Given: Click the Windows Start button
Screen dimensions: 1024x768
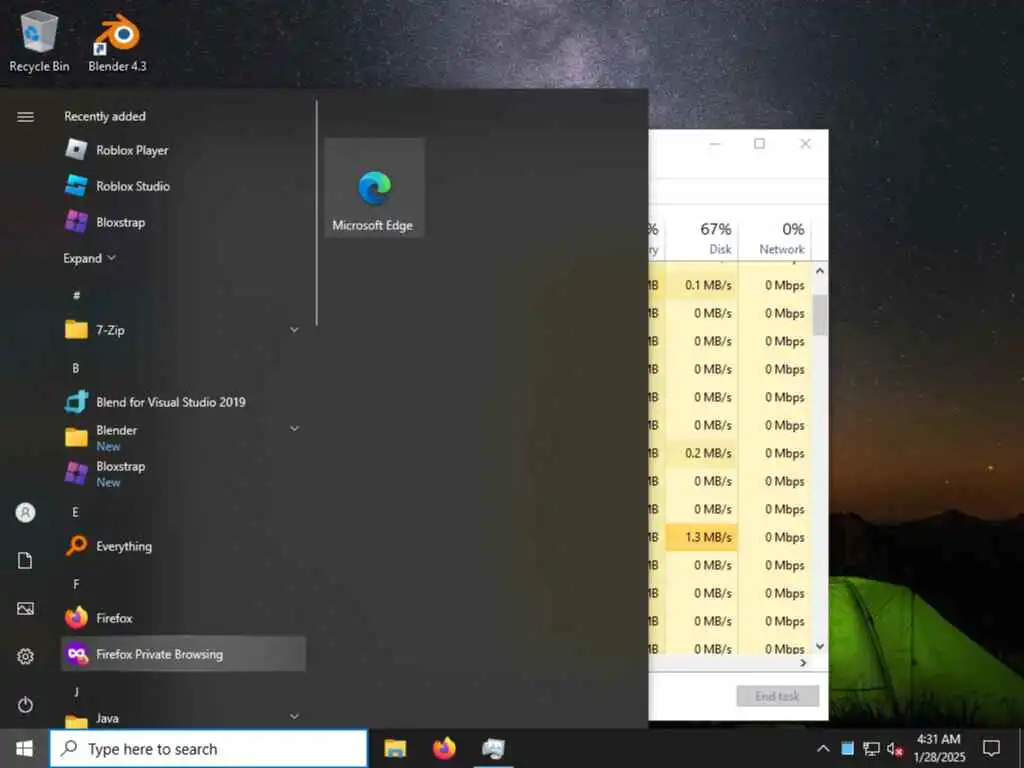Looking at the screenshot, I should coord(25,748).
